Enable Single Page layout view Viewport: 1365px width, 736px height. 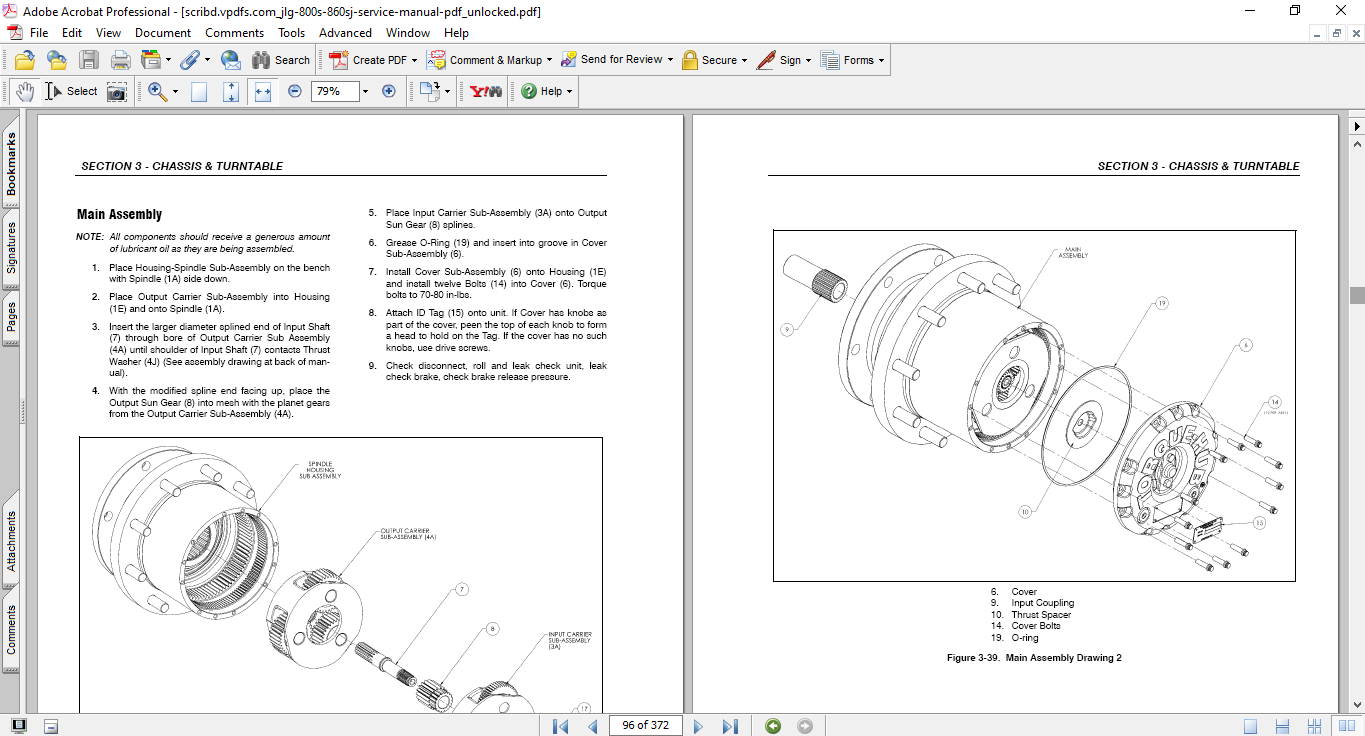[x=1250, y=726]
